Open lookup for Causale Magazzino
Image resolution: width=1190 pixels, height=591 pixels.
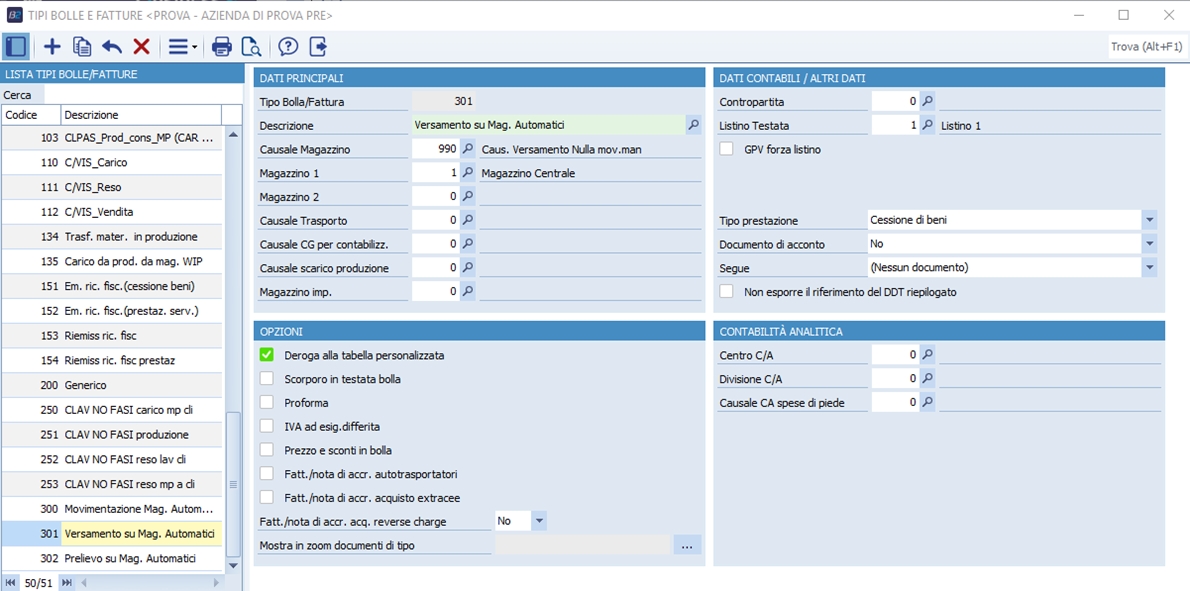click(x=468, y=149)
